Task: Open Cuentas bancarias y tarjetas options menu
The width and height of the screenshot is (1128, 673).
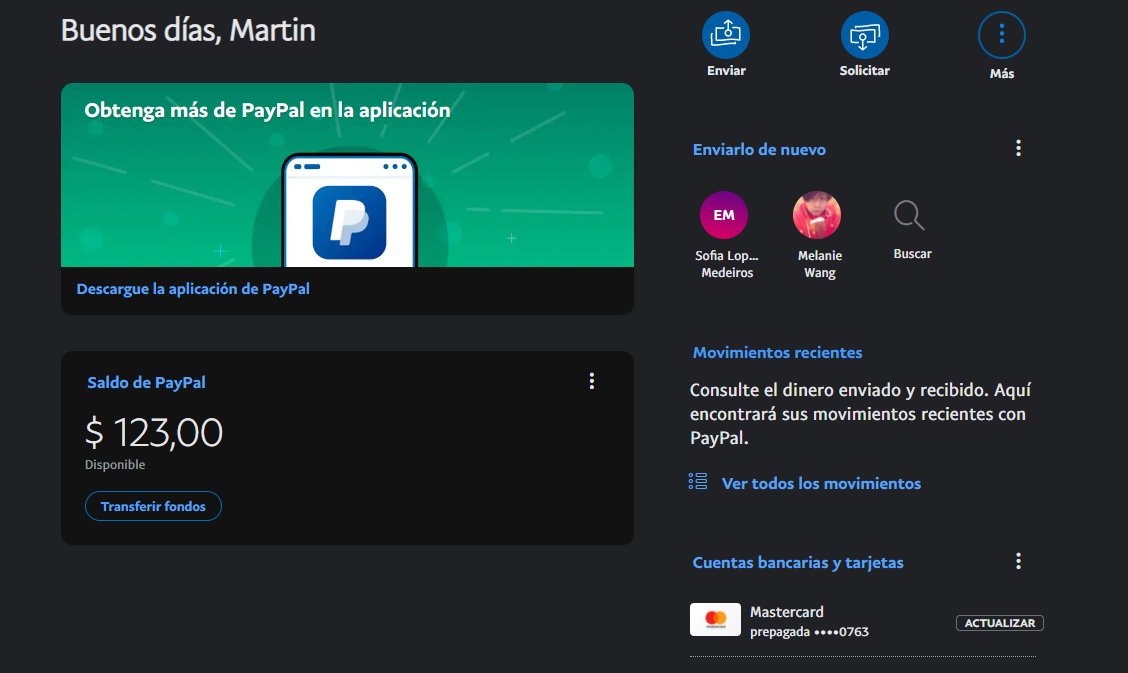Action: 1018,561
